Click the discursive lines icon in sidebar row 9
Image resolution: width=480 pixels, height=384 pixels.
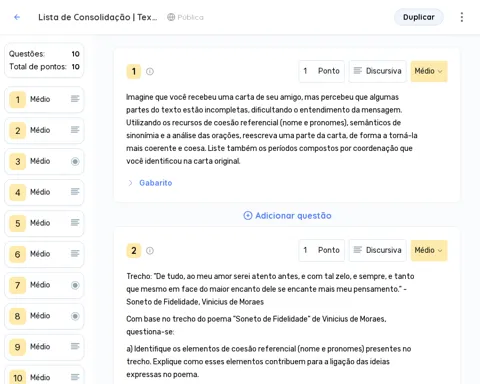point(75,346)
